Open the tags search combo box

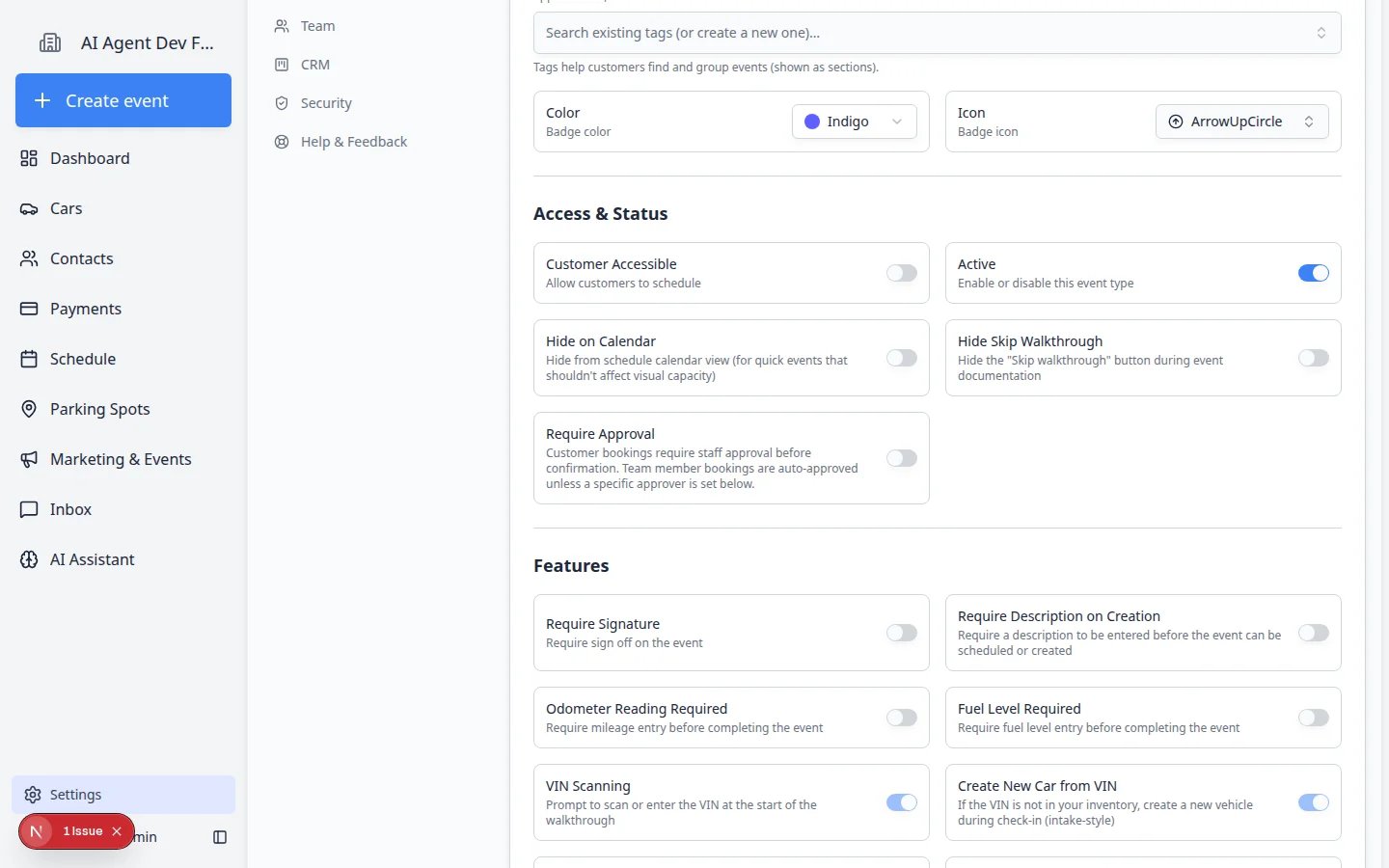point(938,33)
